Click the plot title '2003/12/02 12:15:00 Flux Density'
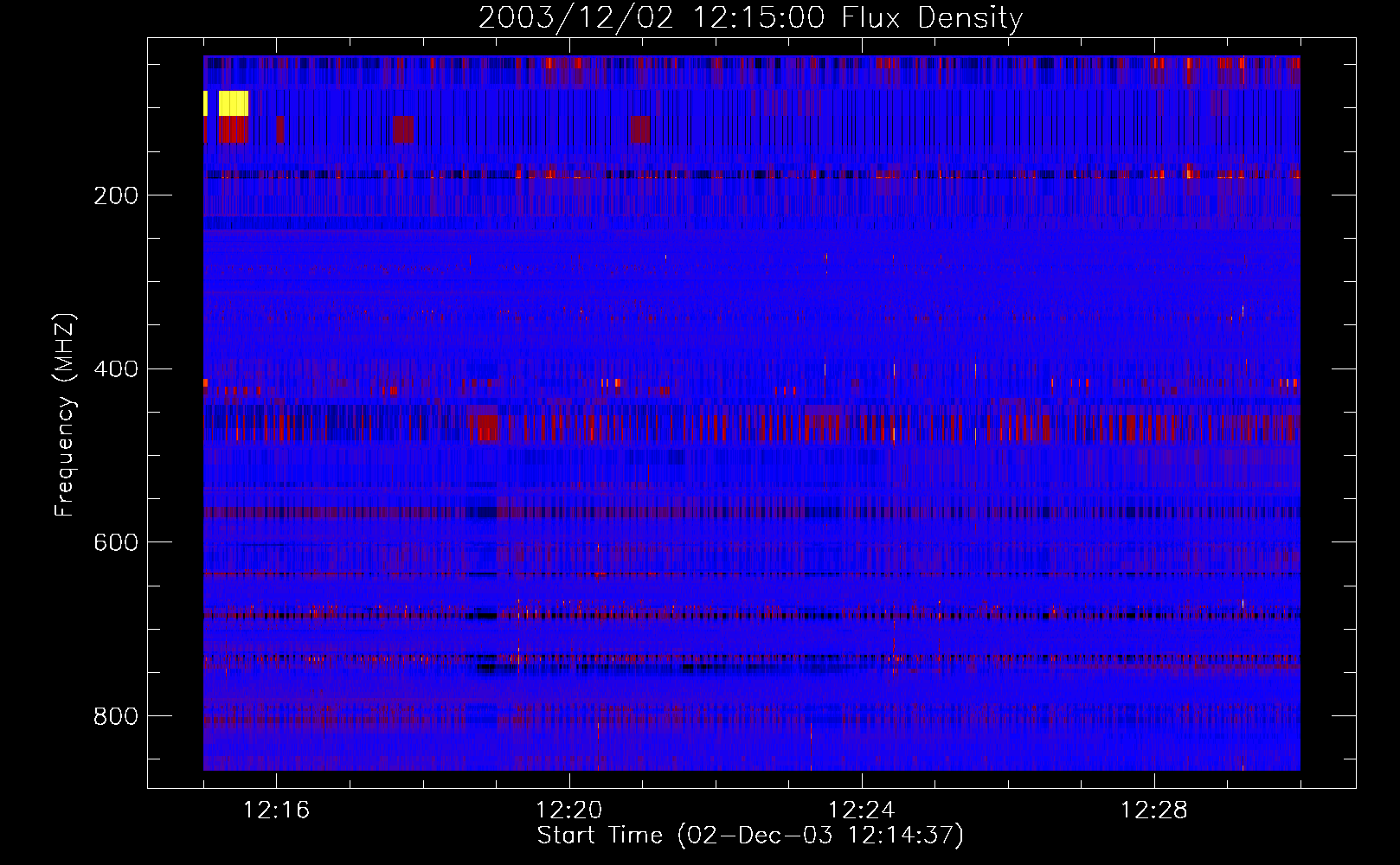The width and height of the screenshot is (1400, 865). click(x=750, y=17)
